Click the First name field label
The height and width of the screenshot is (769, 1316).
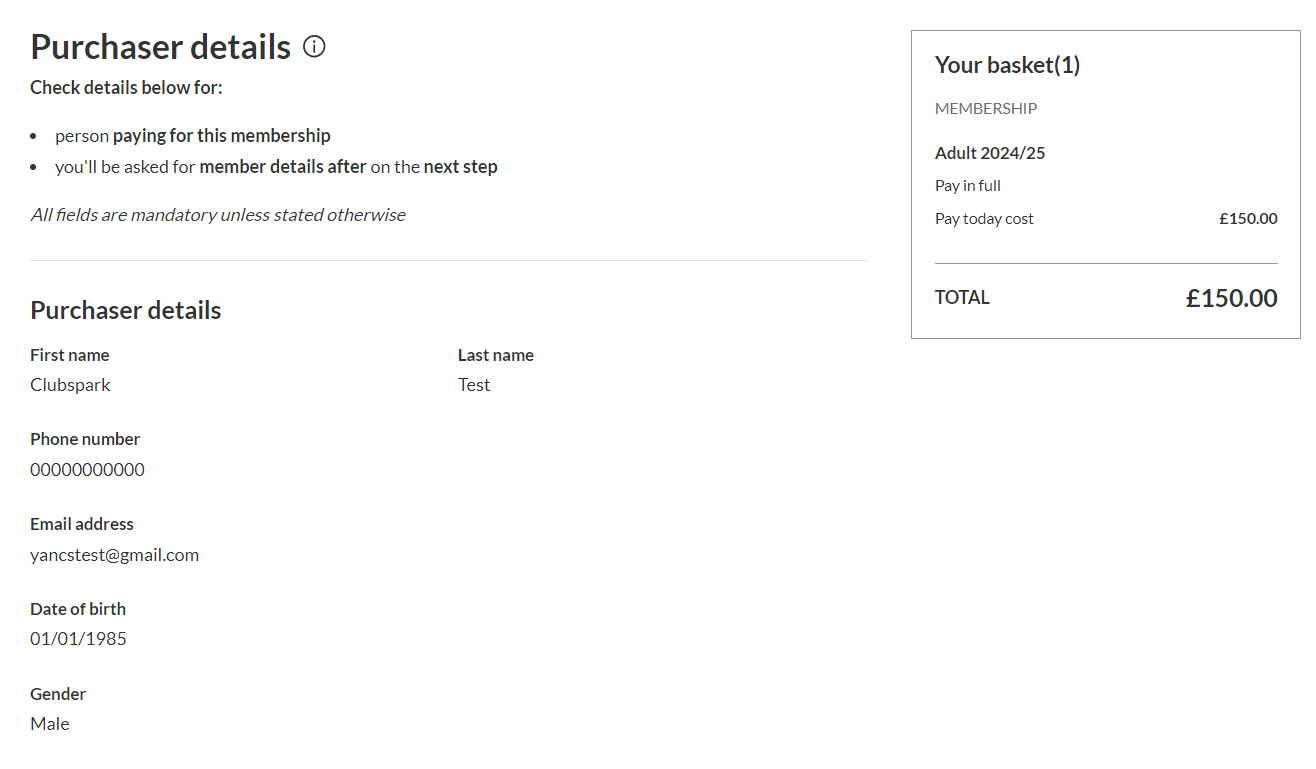click(70, 355)
